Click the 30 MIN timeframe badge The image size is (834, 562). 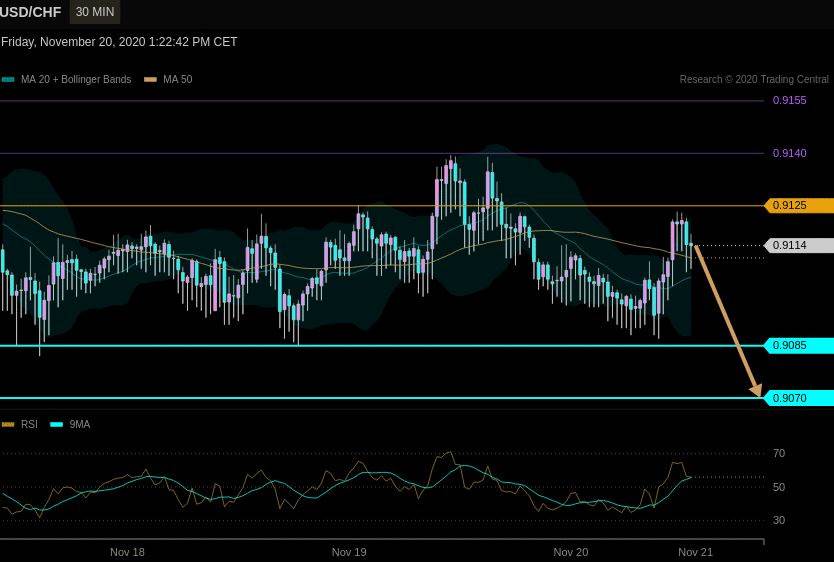95,12
